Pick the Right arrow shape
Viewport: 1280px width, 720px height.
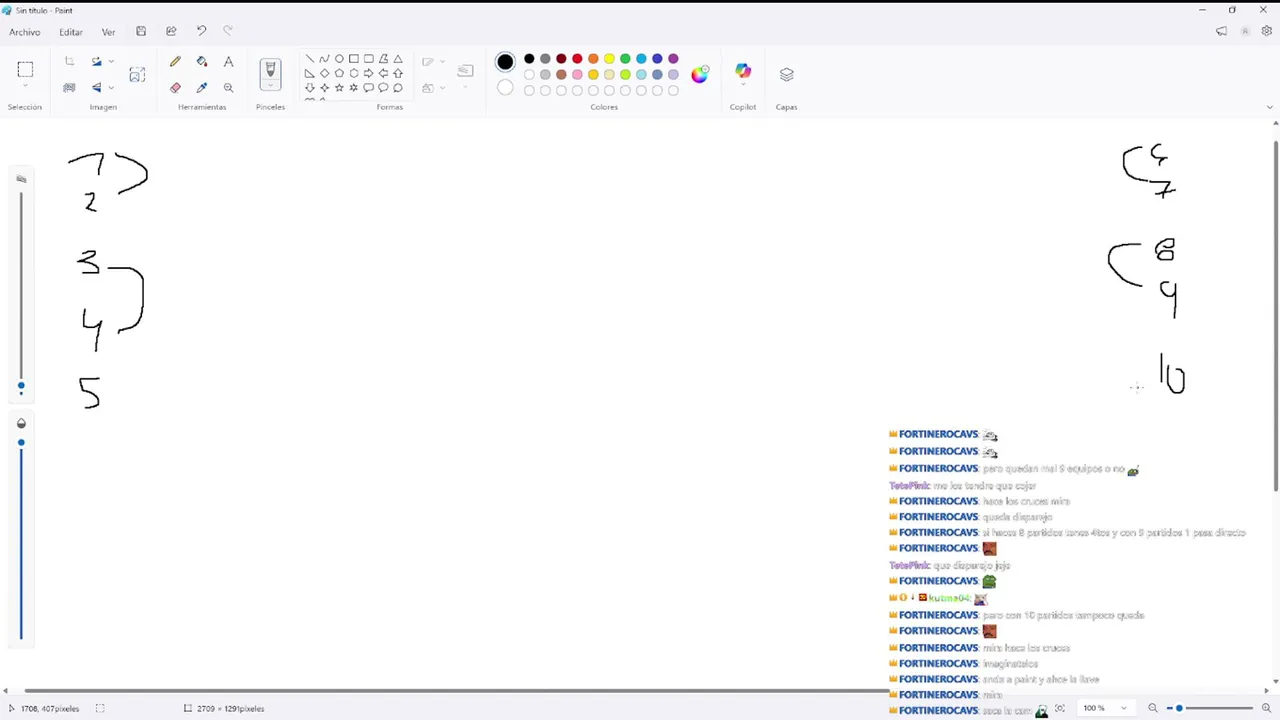[x=368, y=73]
